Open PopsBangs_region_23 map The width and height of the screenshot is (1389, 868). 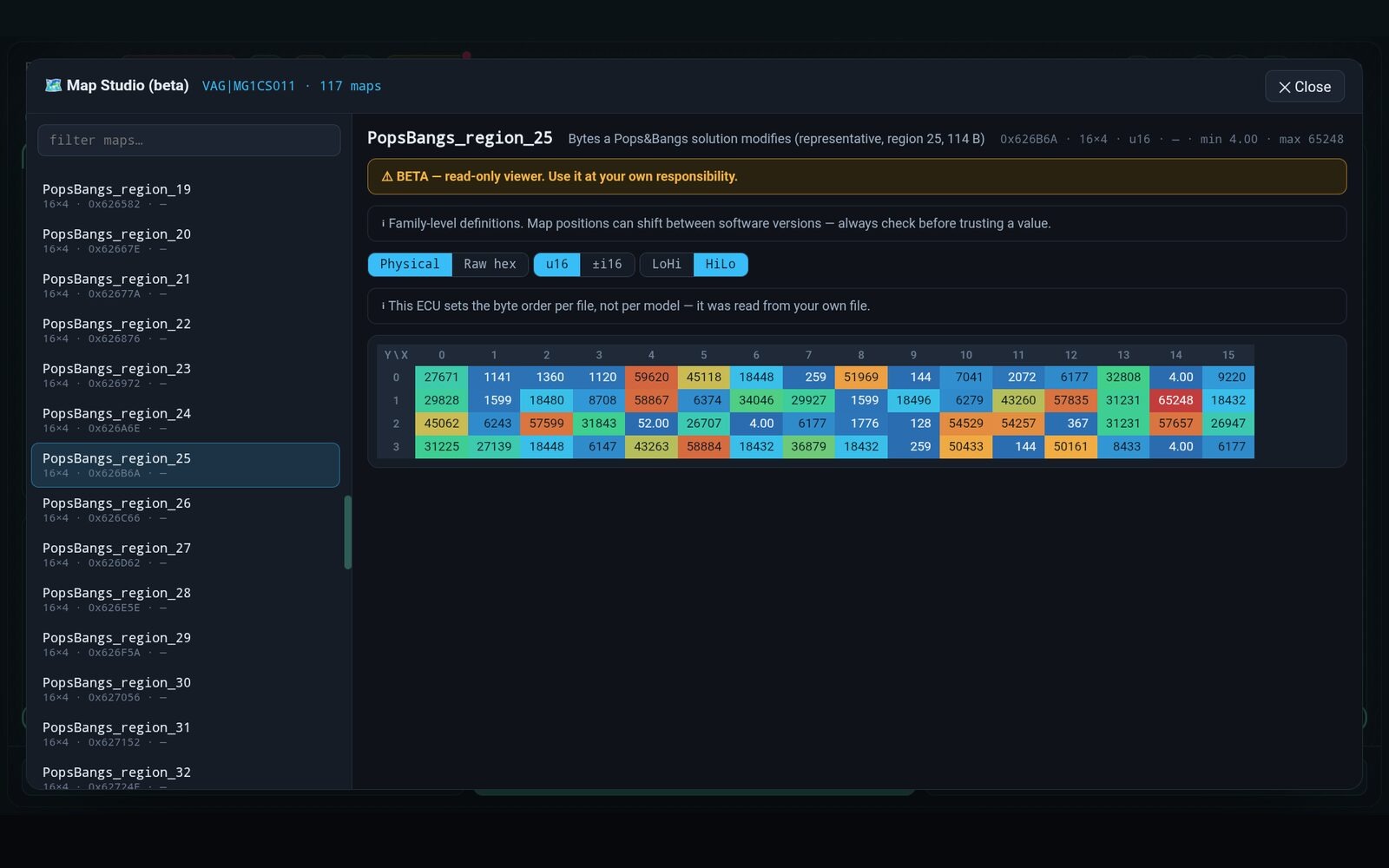coord(185,375)
